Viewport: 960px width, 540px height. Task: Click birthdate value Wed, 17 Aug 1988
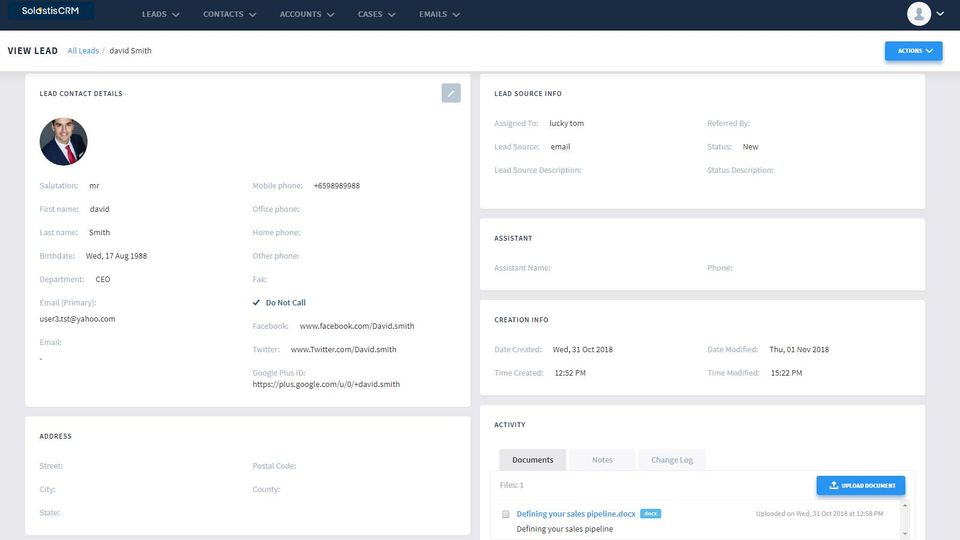pos(116,256)
